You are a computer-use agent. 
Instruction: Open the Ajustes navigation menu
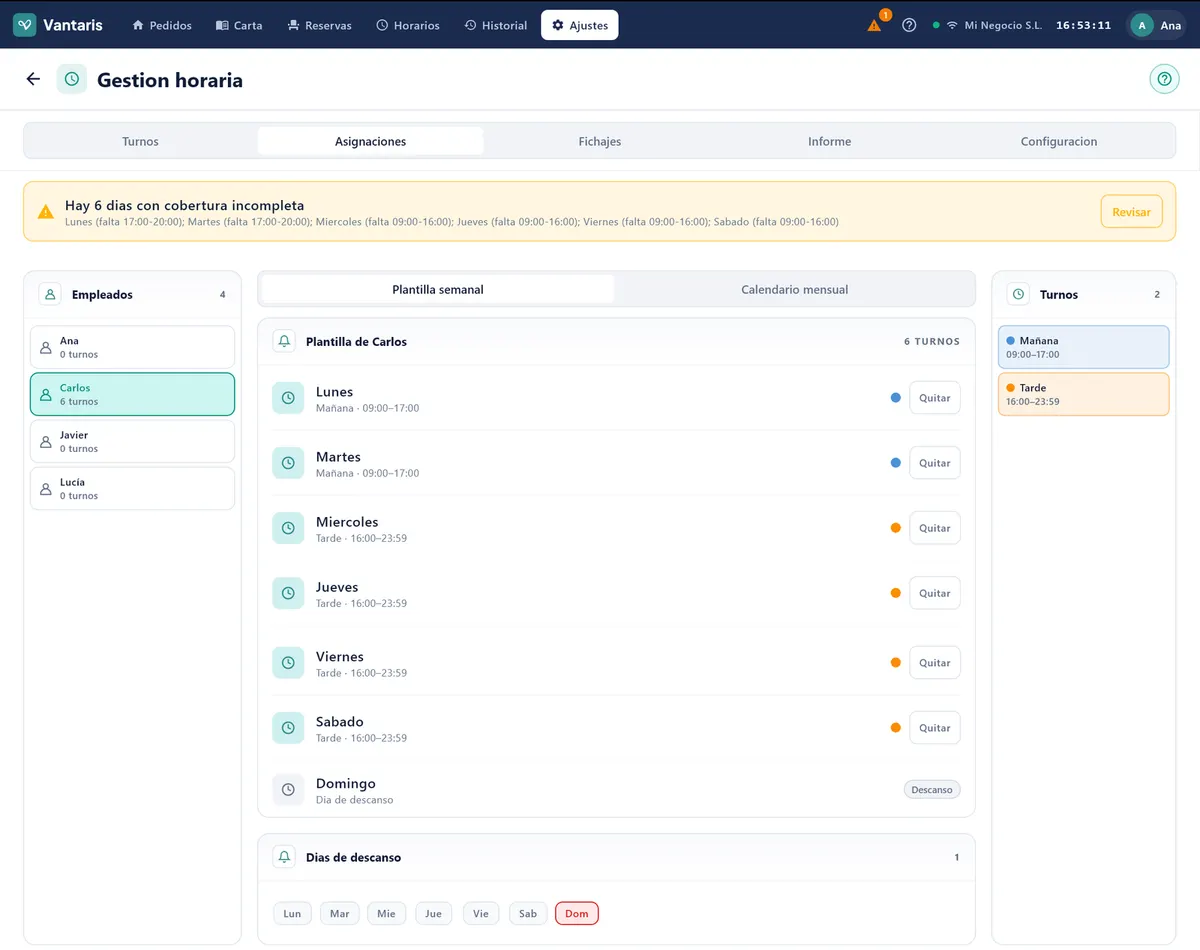pyautogui.click(x=580, y=25)
